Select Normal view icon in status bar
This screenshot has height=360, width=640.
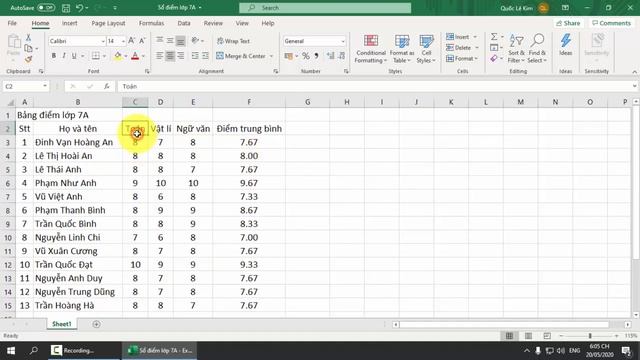tap(509, 336)
